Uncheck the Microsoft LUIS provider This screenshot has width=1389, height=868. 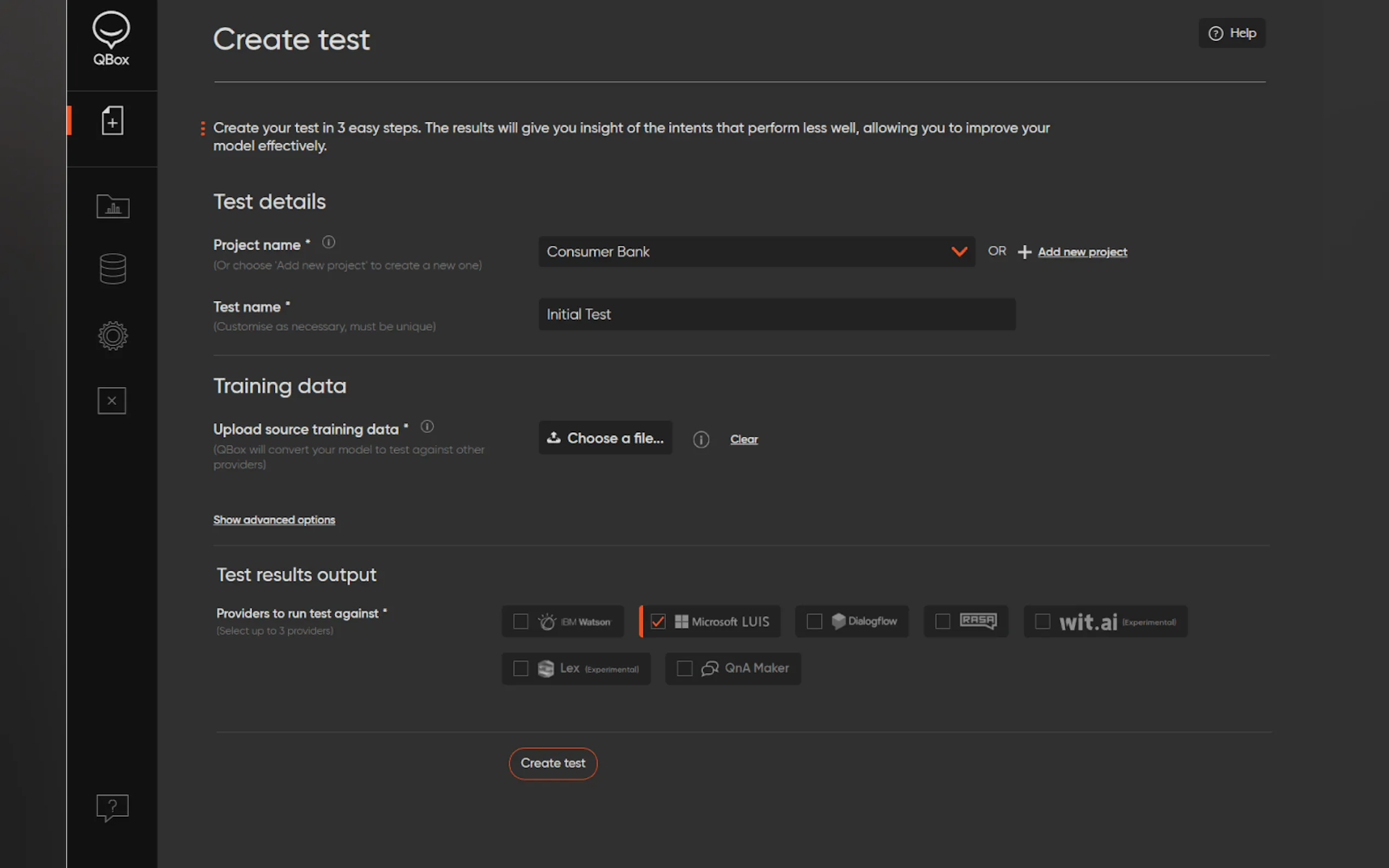[x=658, y=621]
